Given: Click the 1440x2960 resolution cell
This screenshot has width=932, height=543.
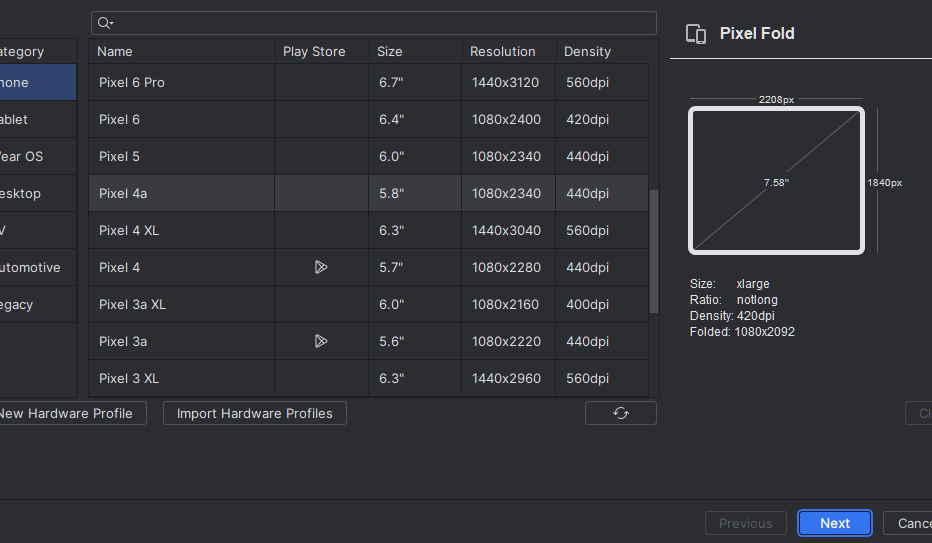Looking at the screenshot, I should coord(506,378).
